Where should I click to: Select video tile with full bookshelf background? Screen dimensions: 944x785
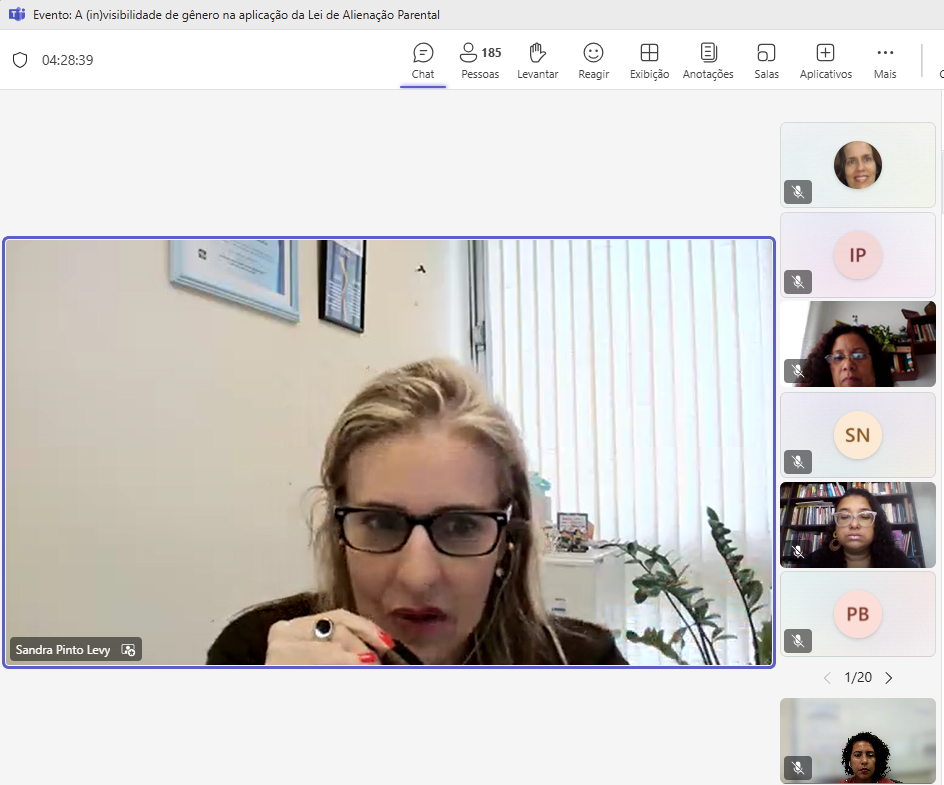tap(858, 525)
